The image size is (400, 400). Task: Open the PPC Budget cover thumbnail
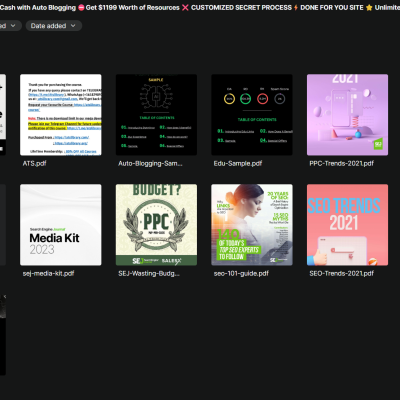coord(156,225)
